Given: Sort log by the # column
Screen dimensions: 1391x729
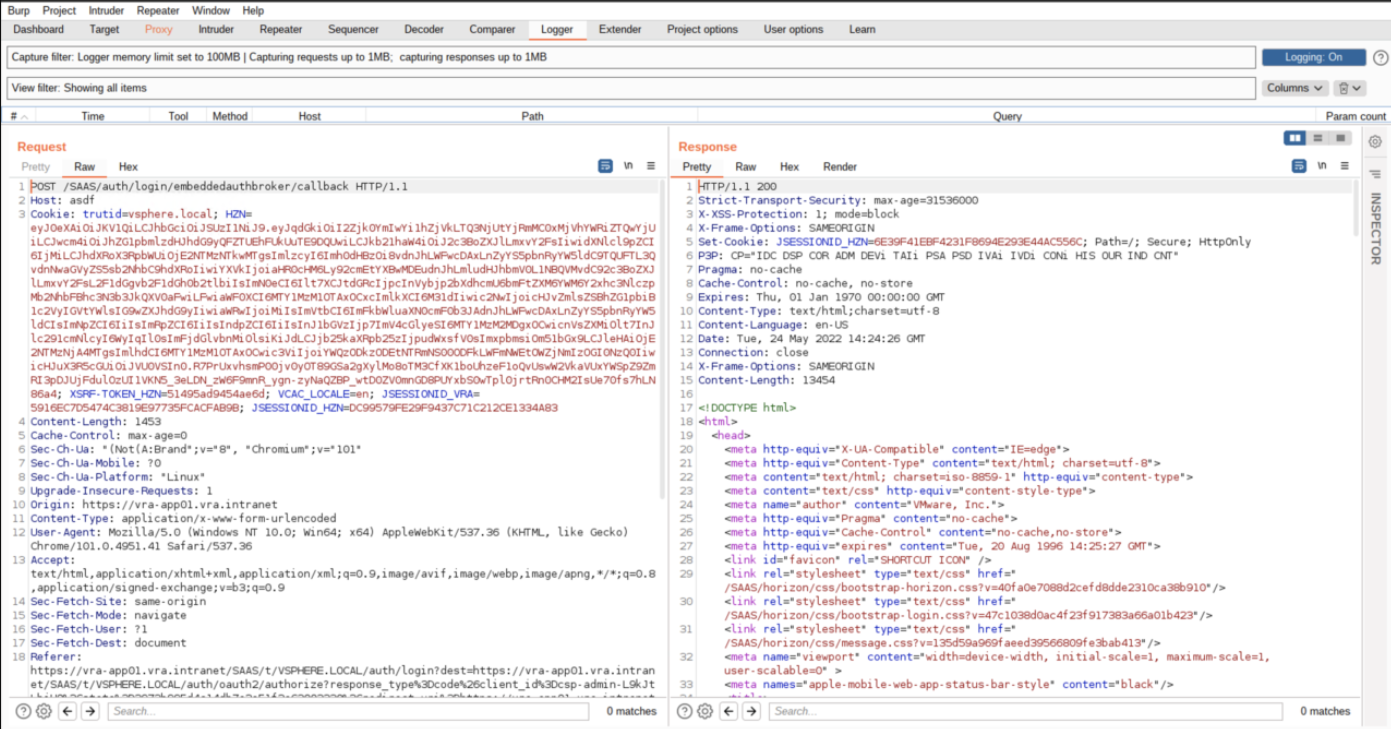Looking at the screenshot, I should pos(18,116).
